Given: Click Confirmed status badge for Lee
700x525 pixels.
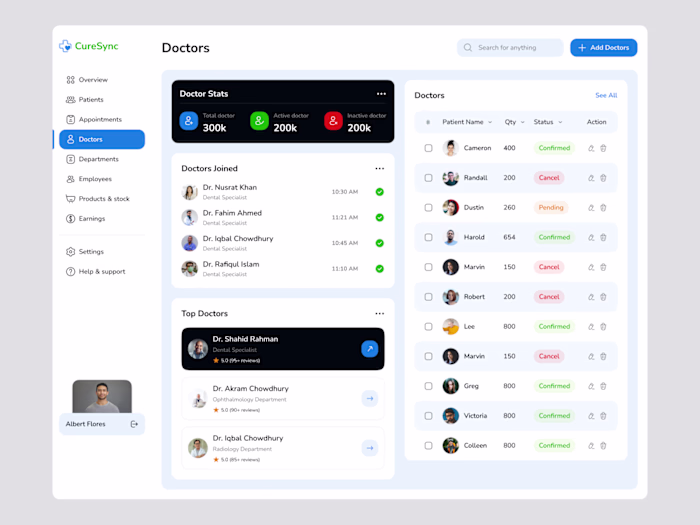Looking at the screenshot, I should pyautogui.click(x=554, y=327).
